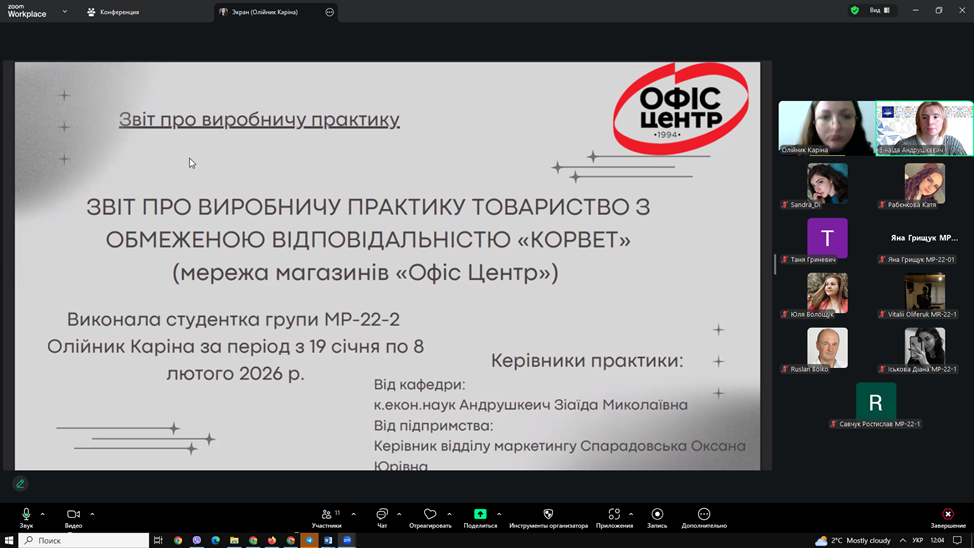Click the green annotation pencil icon
This screenshot has height=548, width=974.
(20, 484)
